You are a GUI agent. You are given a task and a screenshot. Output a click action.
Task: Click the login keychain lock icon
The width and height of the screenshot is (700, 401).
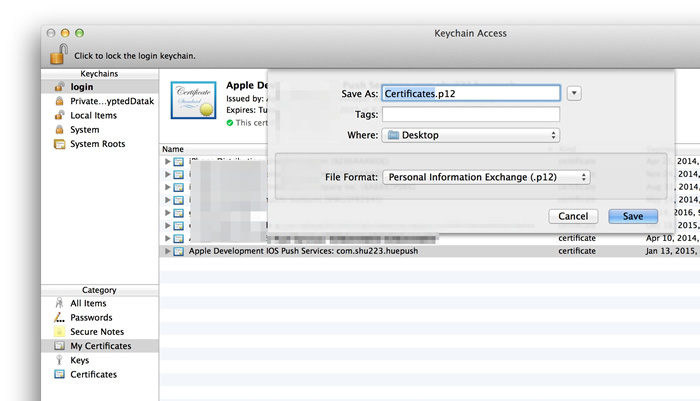point(59,87)
